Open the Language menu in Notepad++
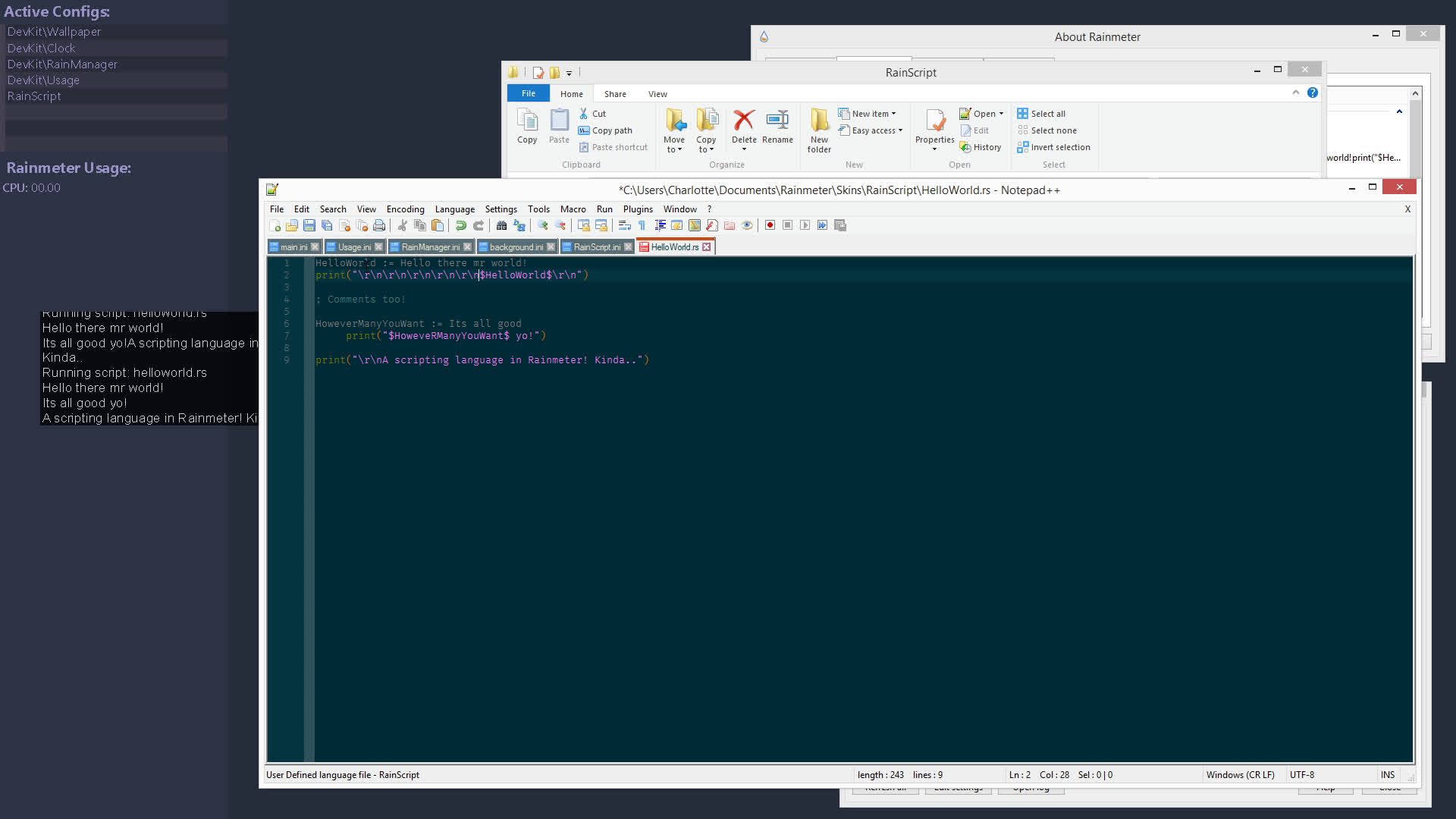1456x819 pixels. (454, 209)
